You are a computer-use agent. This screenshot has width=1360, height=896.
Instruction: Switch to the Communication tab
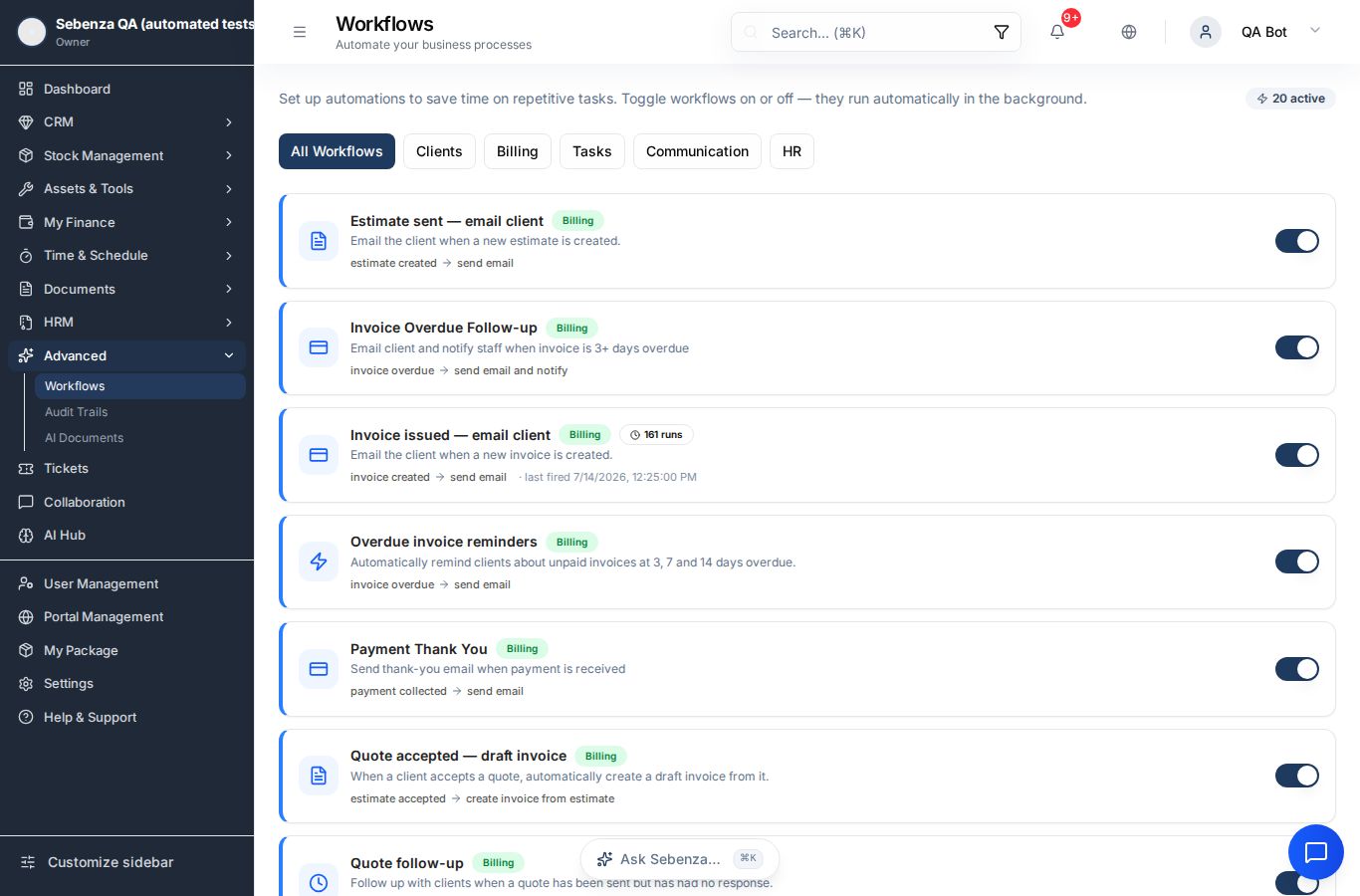click(x=697, y=151)
